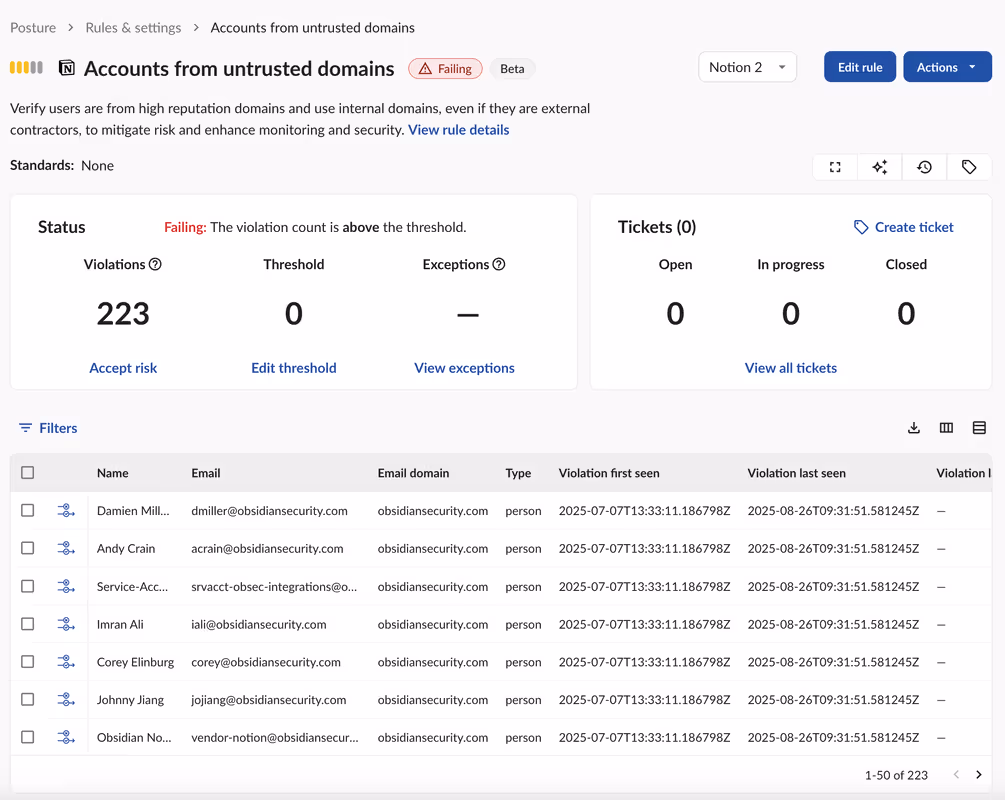
Task: Click the severity bars indicator
Action: coord(26,67)
